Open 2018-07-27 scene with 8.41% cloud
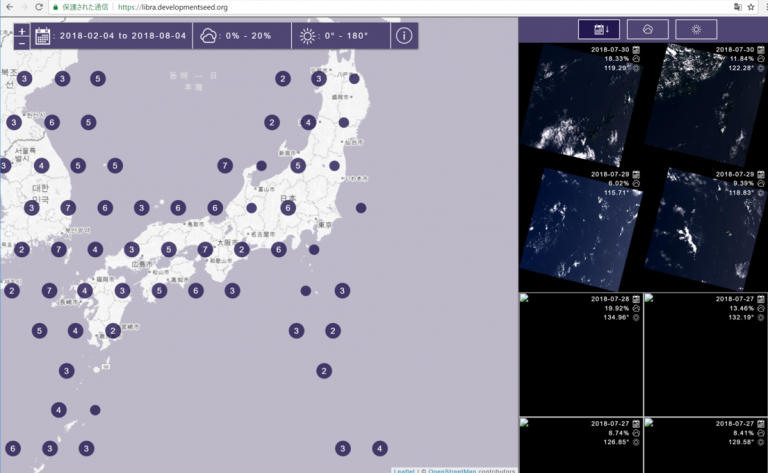This screenshot has width=768, height=473. pos(706,446)
